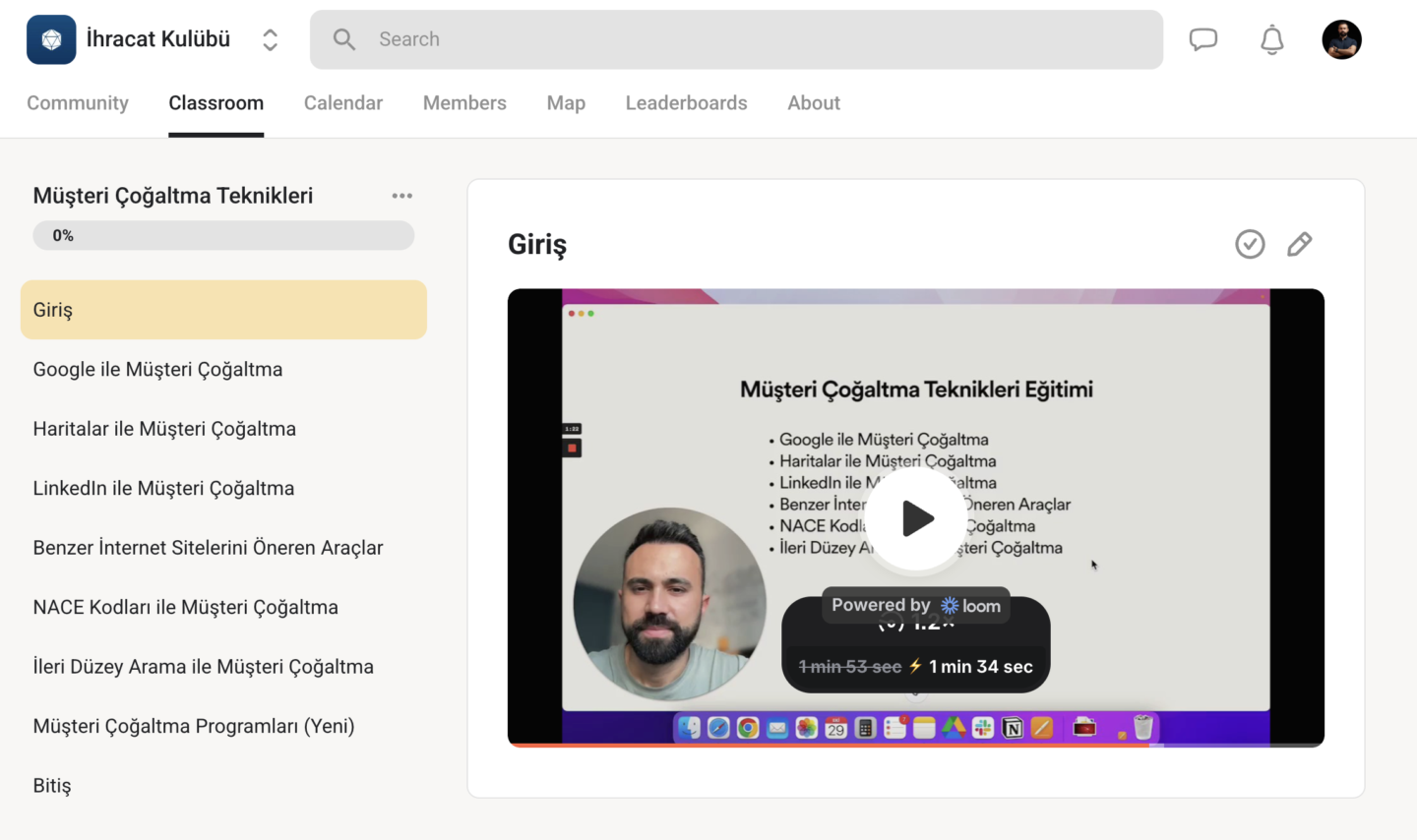Expand the community switcher chevrons
Image resolution: width=1417 pixels, height=840 pixels.
270,39
